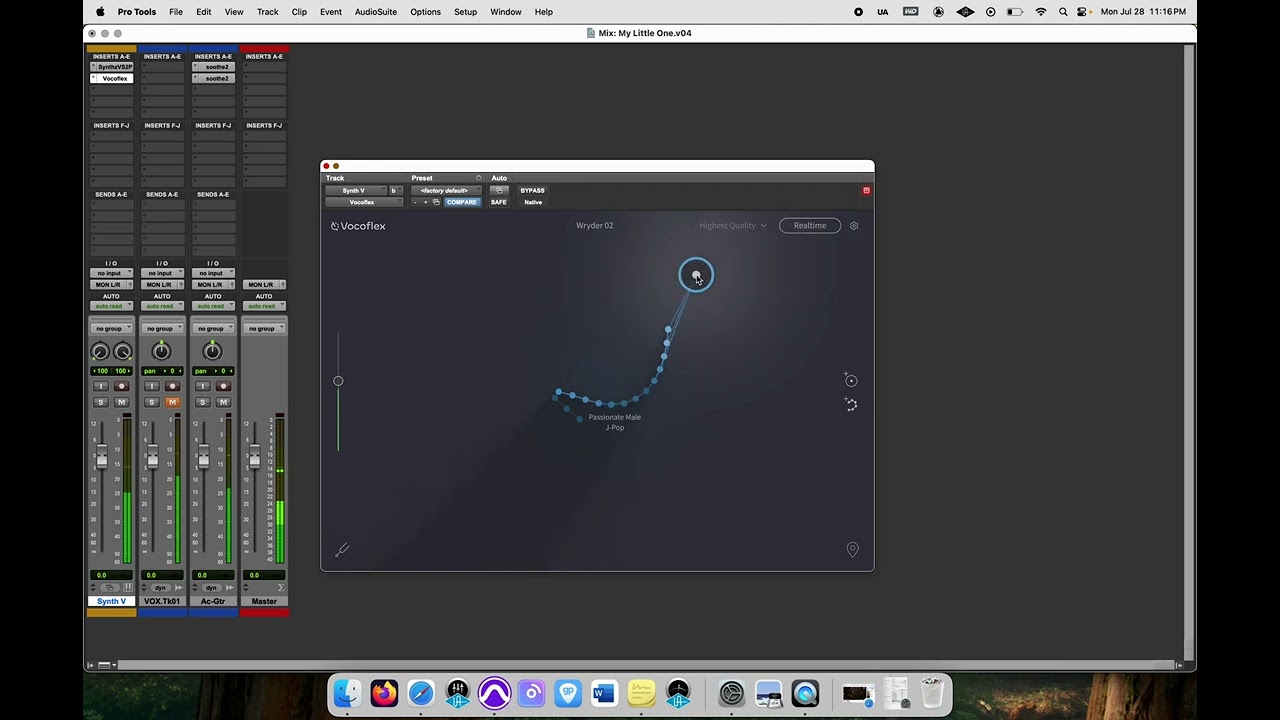
Task: Open Pro Tools from the Dock
Action: coord(494,693)
